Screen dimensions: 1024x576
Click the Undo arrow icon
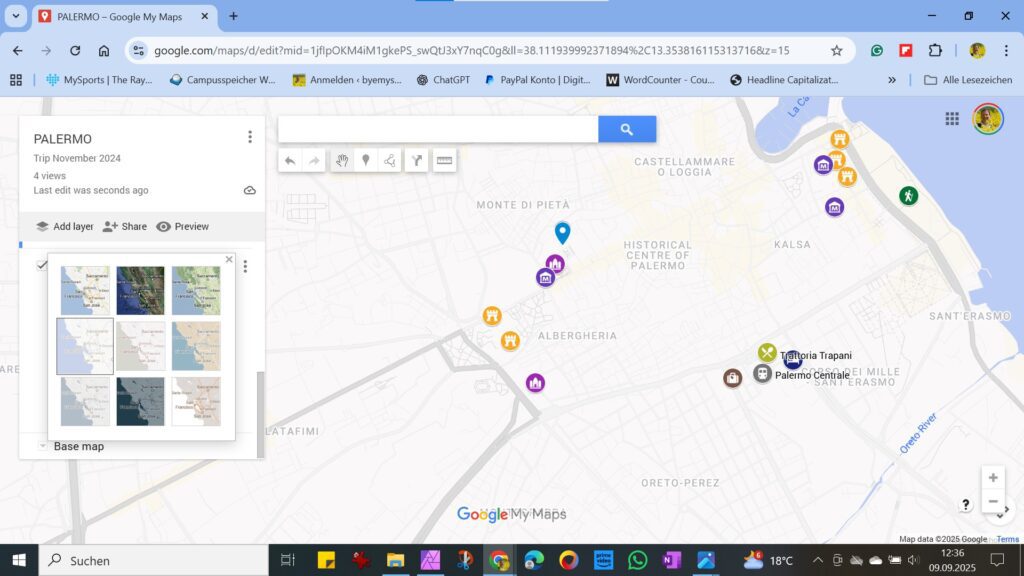(x=291, y=160)
